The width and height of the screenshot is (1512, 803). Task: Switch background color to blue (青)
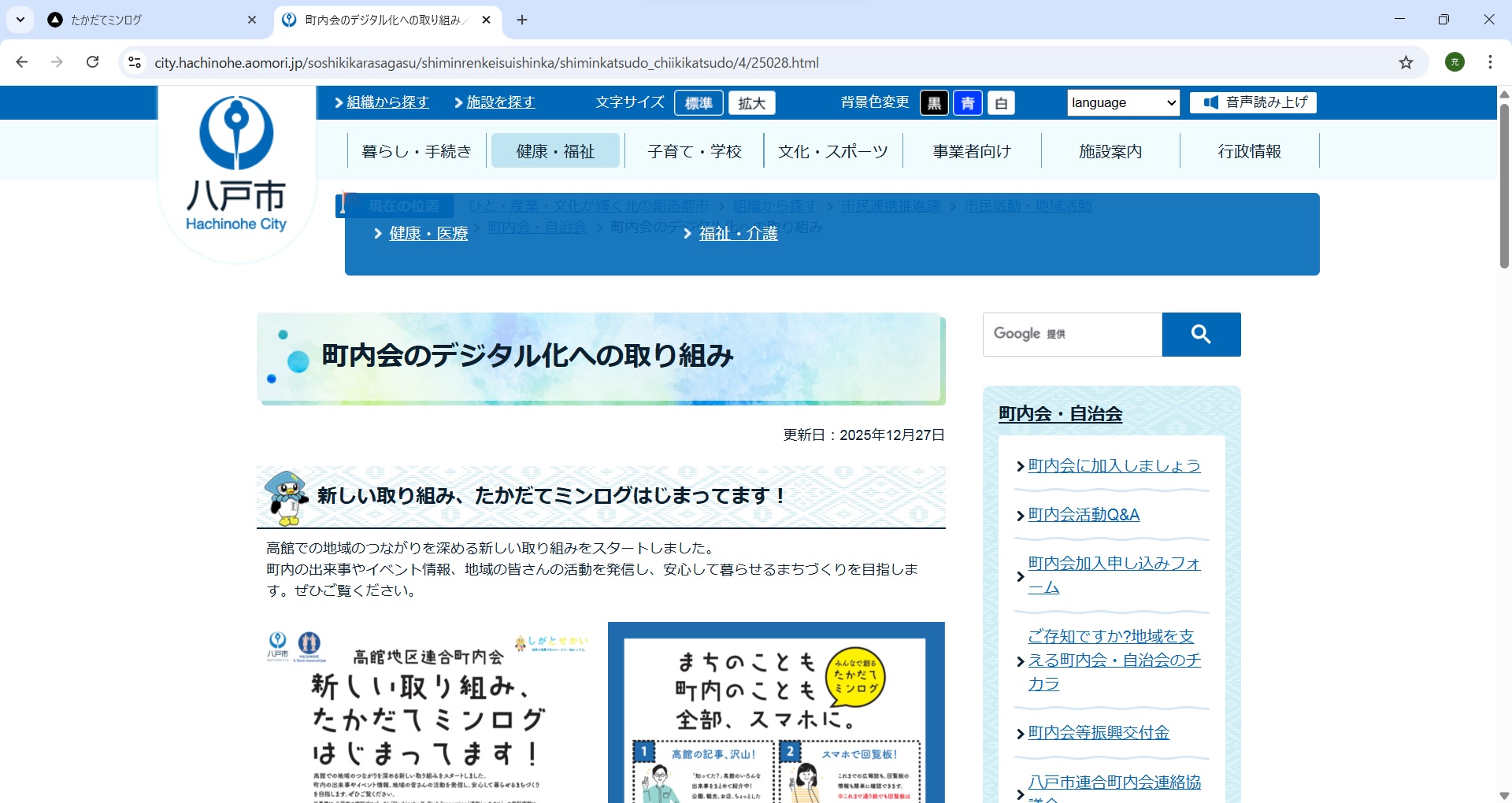tap(967, 103)
